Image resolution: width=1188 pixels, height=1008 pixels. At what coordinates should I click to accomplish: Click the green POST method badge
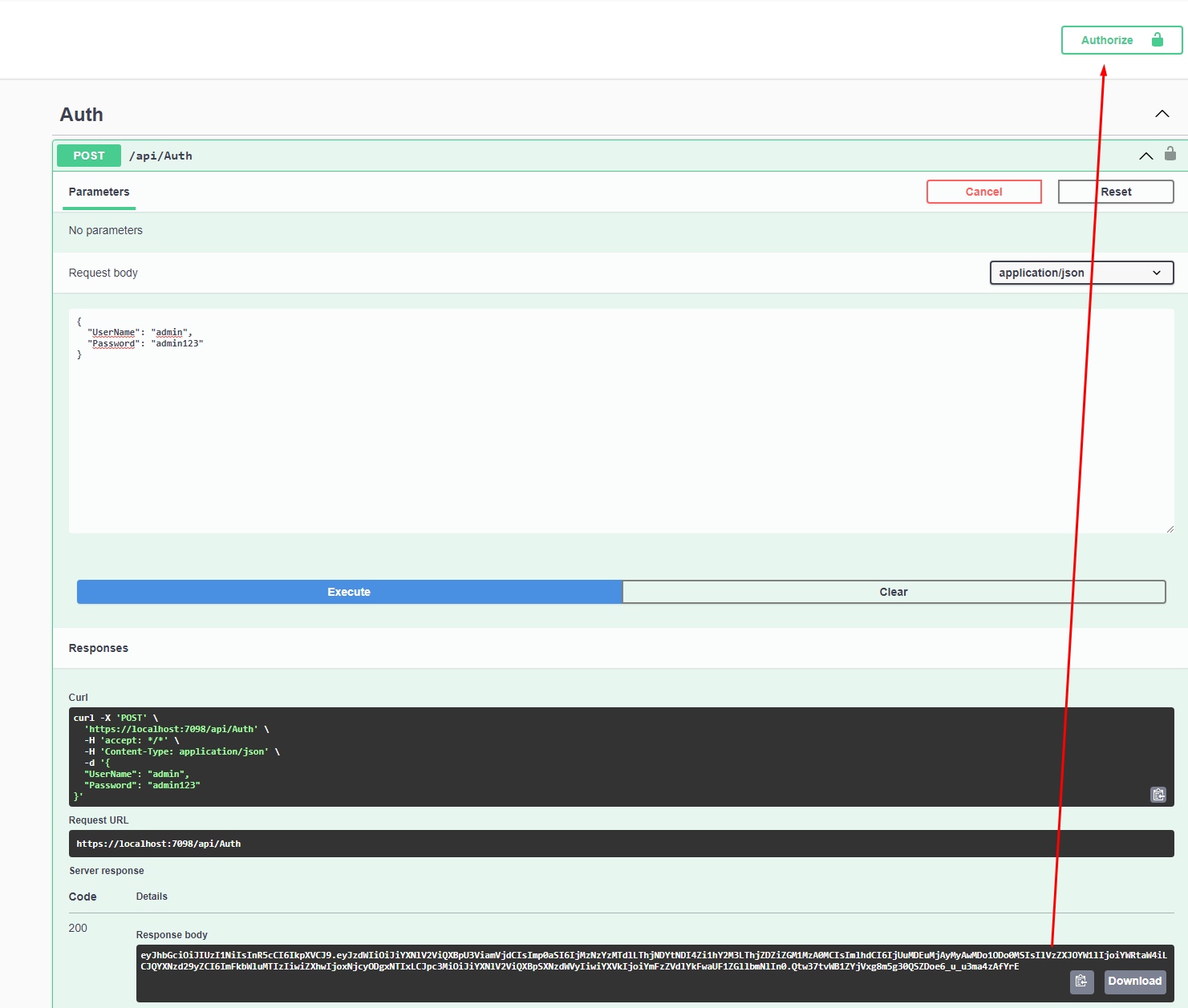click(x=89, y=156)
